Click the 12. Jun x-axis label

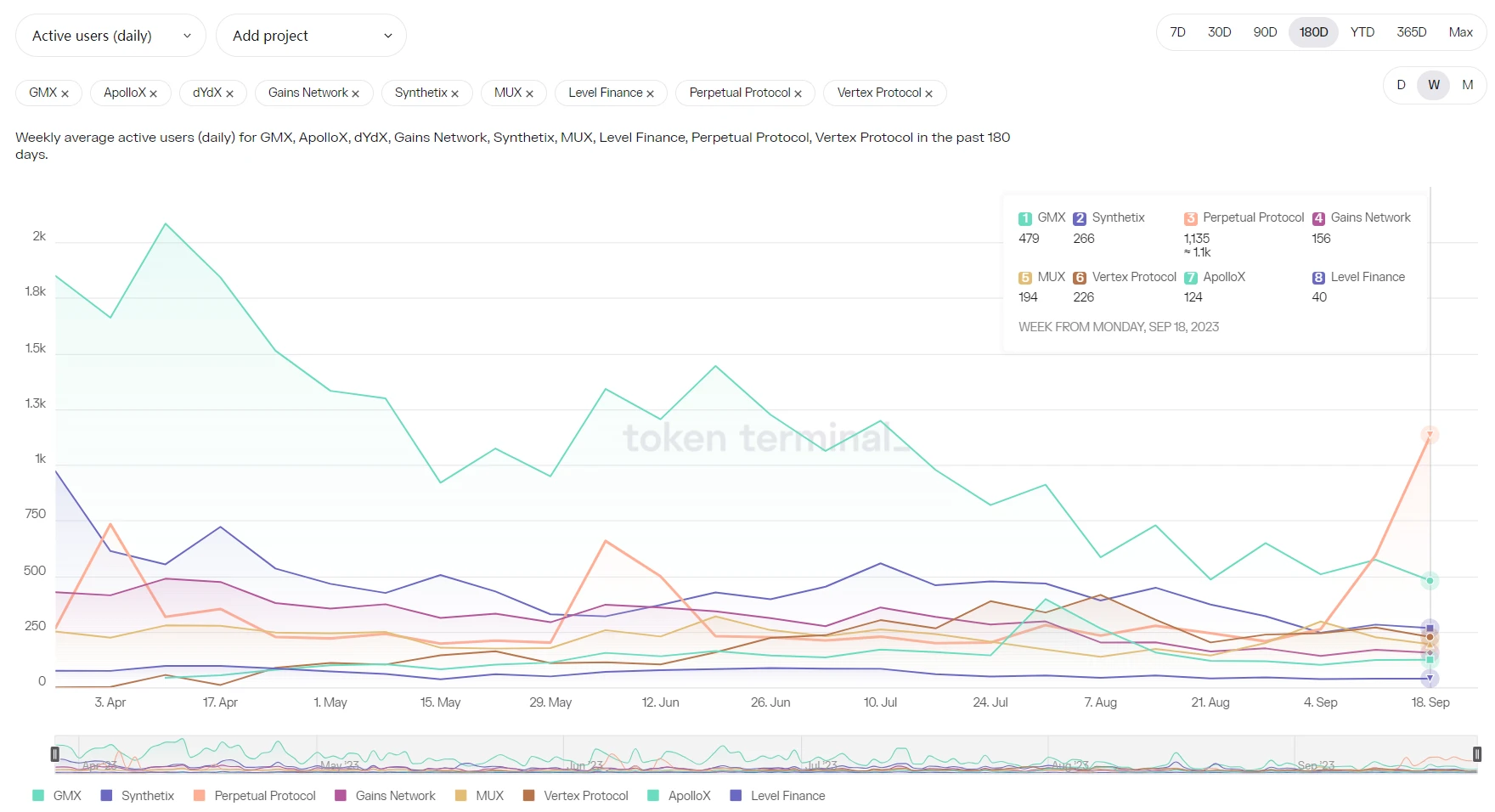point(660,702)
